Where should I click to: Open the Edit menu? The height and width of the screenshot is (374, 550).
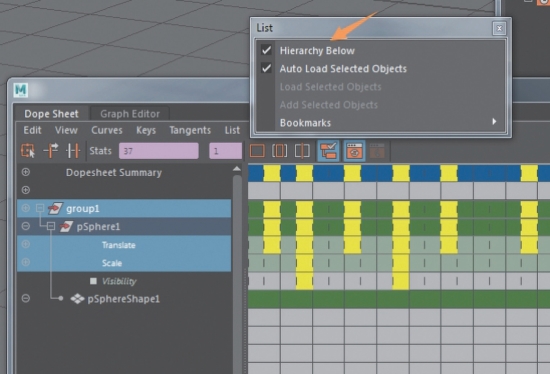[32, 130]
